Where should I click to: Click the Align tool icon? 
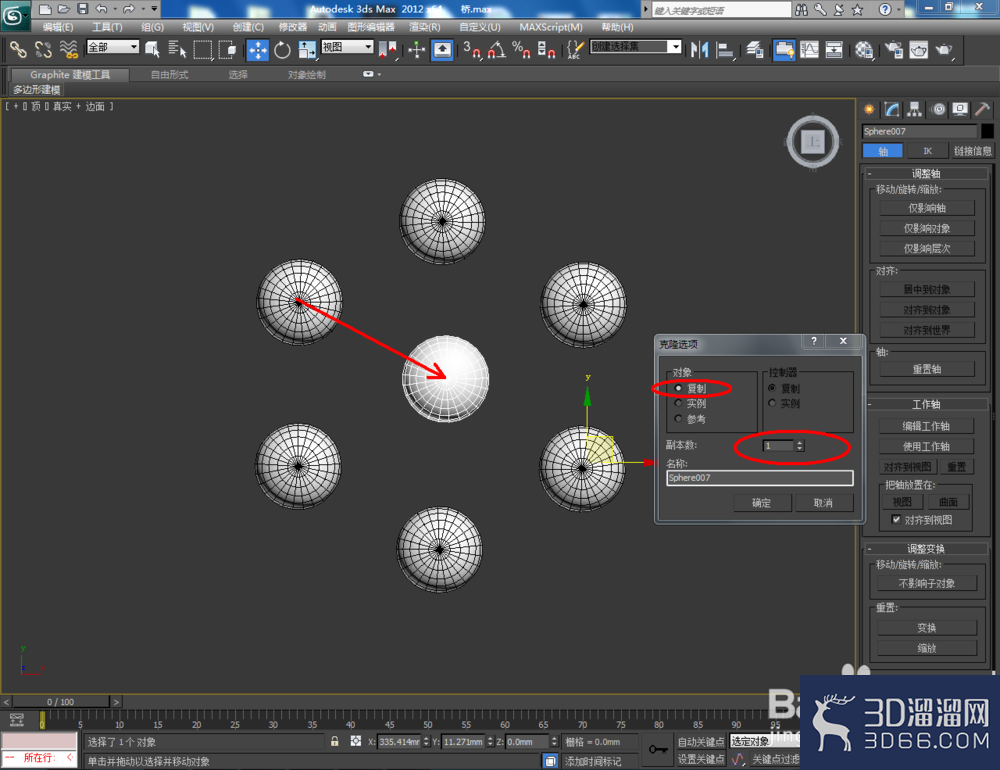[x=724, y=50]
